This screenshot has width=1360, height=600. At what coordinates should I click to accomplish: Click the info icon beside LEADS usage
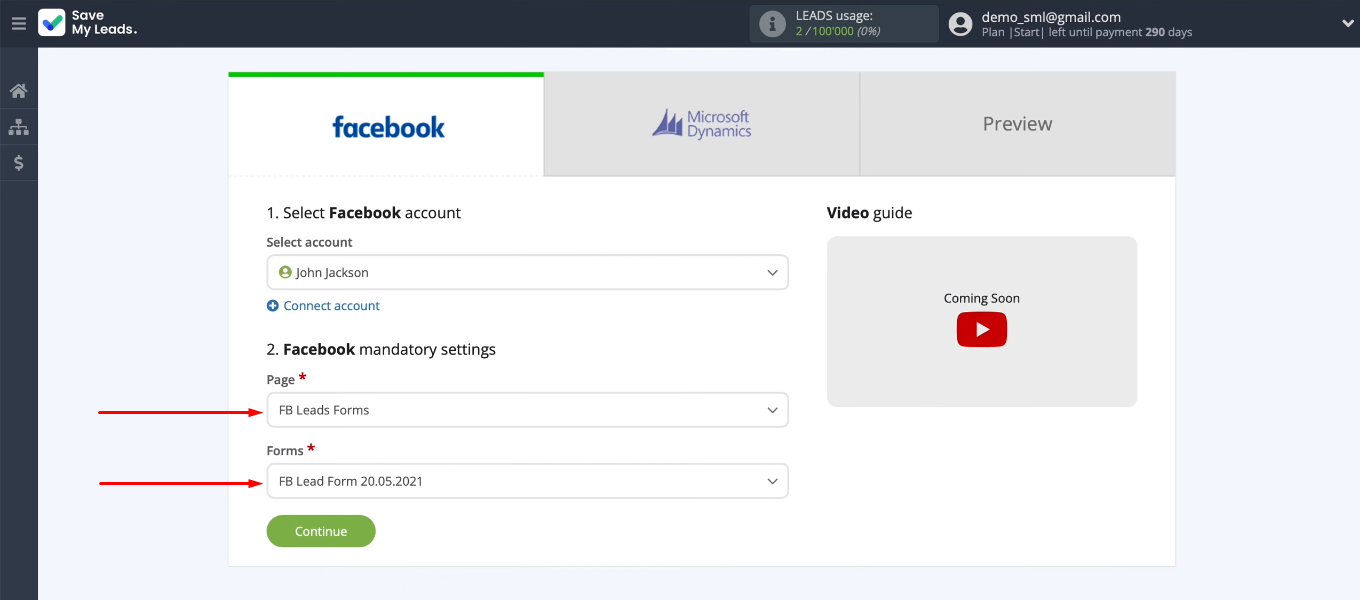tap(772, 24)
